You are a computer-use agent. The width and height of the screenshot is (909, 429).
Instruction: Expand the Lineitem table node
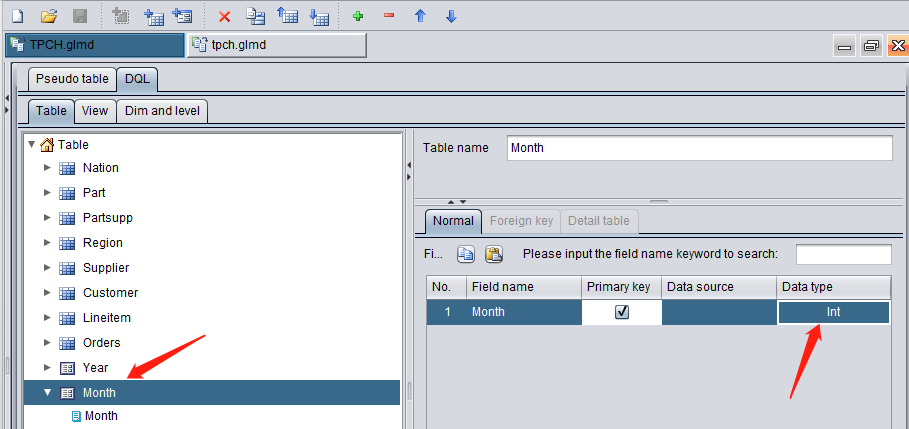[48, 317]
